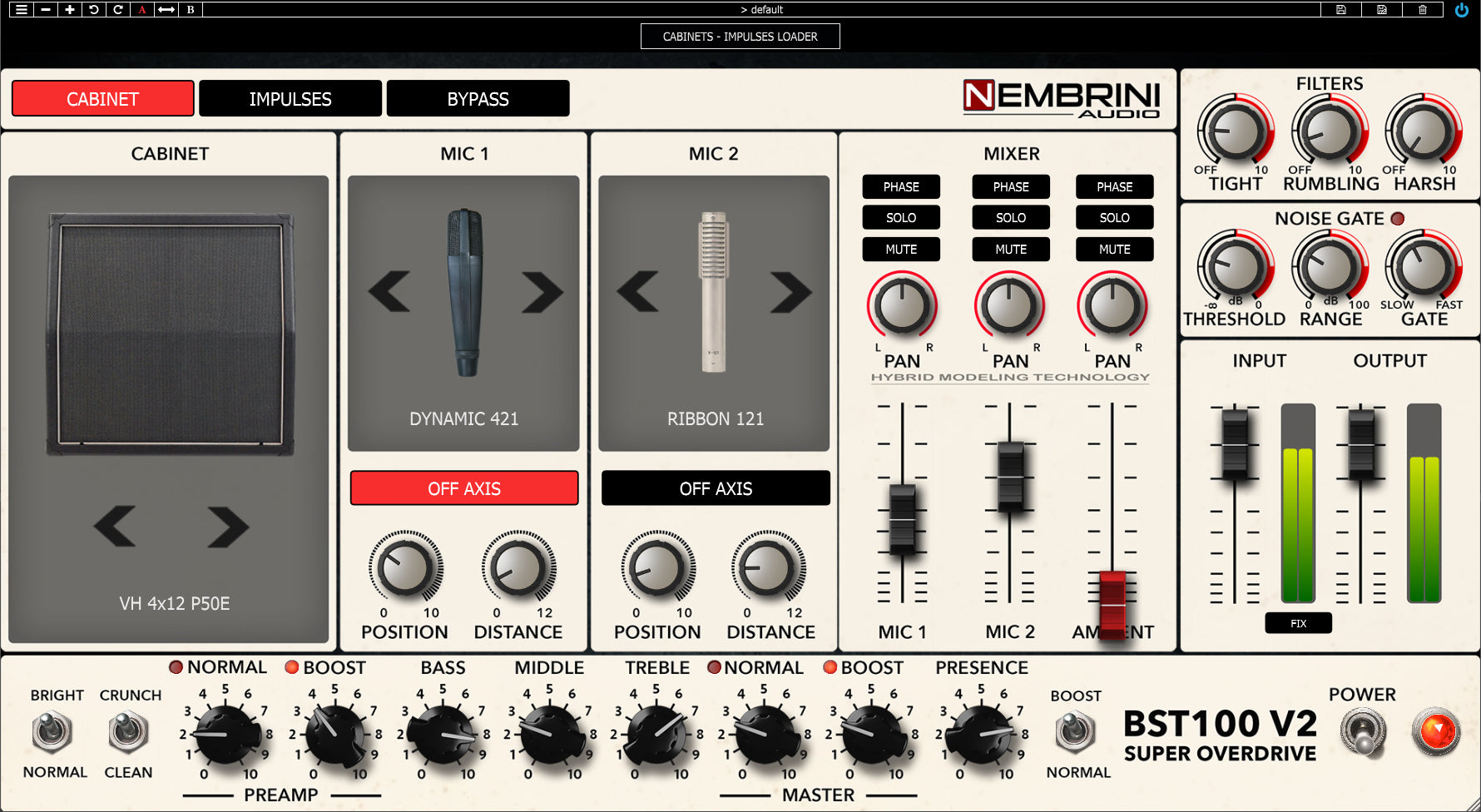Click the Tight filter knob
Image resolution: width=1481 pixels, height=812 pixels.
pos(1236,132)
